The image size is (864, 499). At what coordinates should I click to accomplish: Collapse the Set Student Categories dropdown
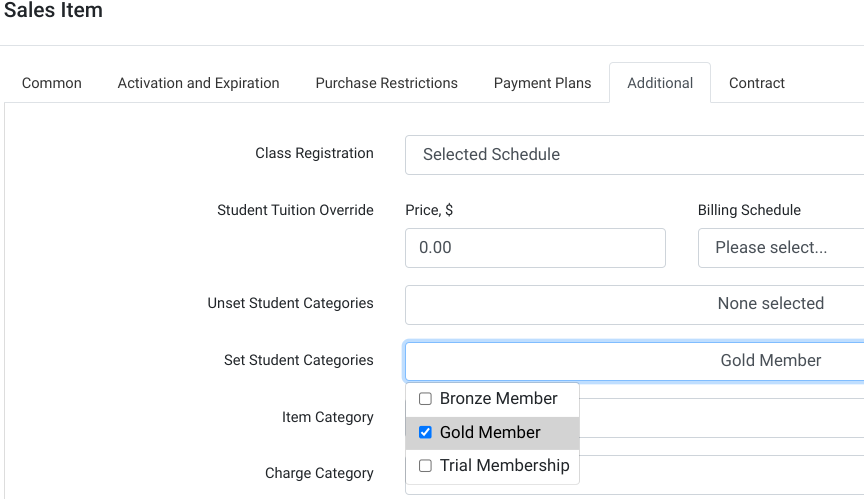634,361
